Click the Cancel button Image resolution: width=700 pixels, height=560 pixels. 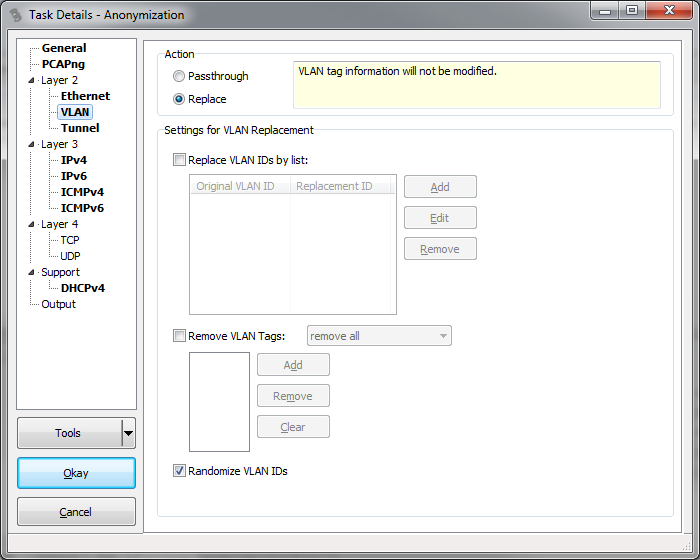(76, 512)
